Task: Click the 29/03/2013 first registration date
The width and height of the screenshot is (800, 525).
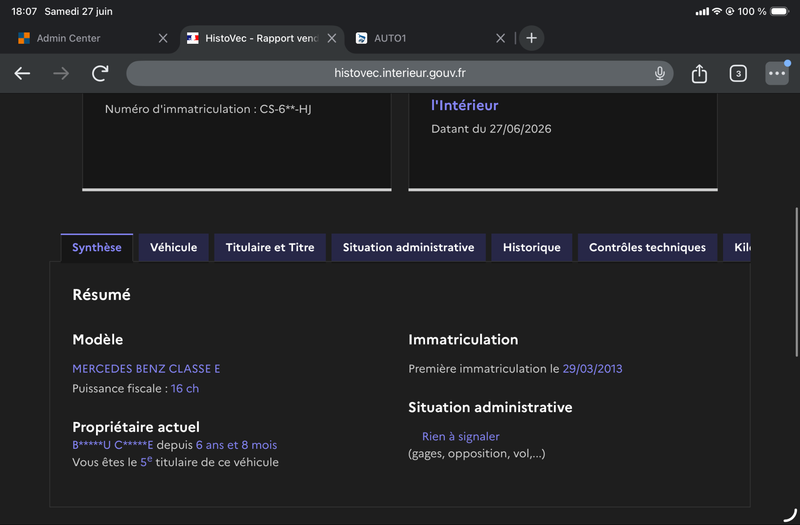Action: pyautogui.click(x=592, y=369)
